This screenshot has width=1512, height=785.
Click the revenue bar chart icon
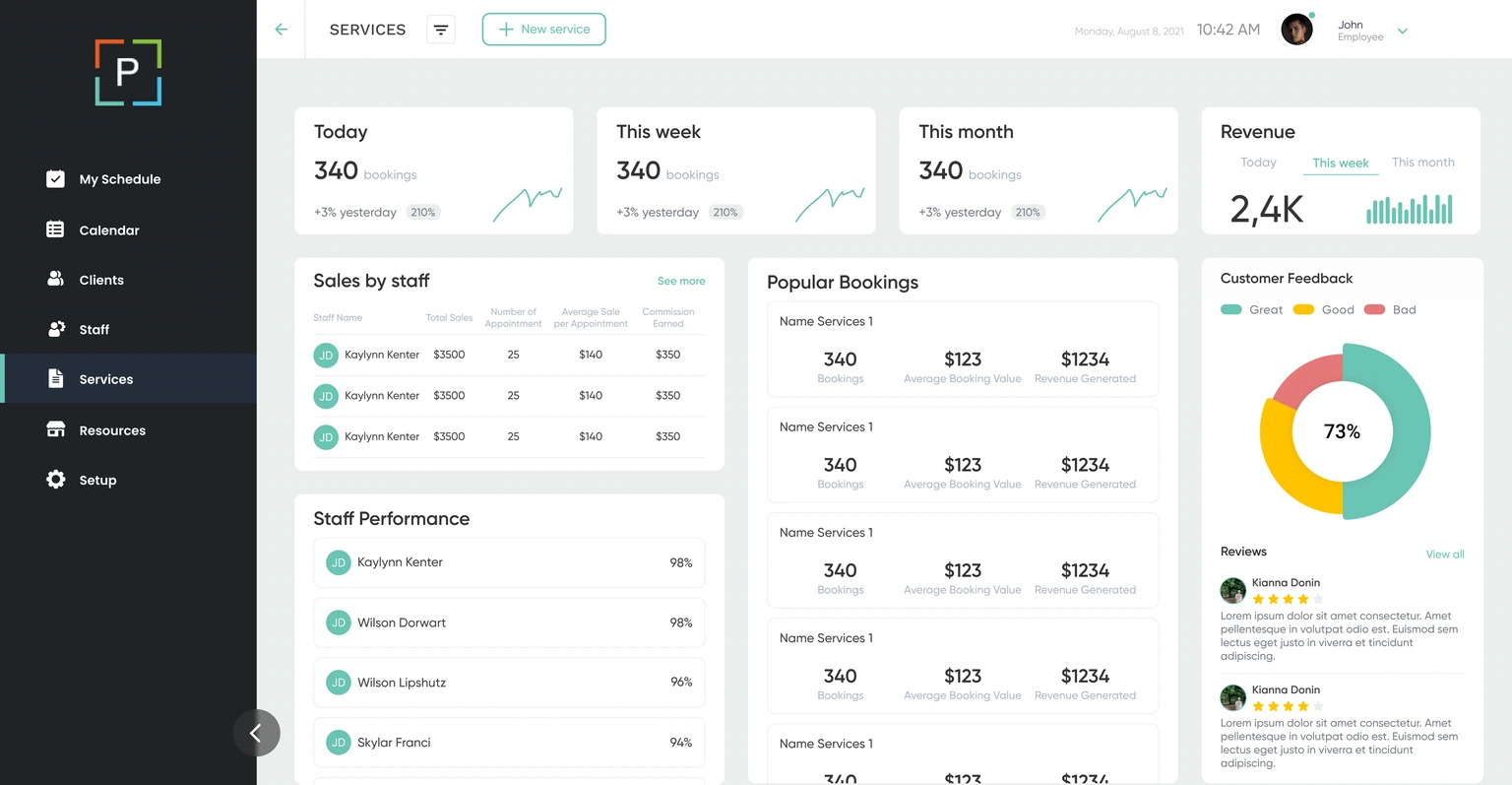point(1410,209)
